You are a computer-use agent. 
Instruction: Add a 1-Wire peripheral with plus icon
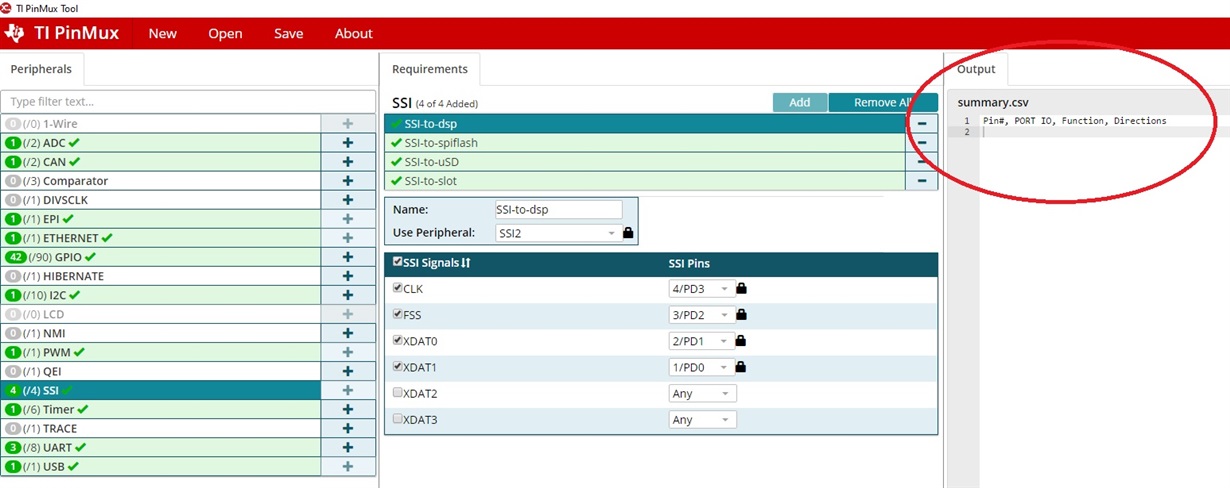click(x=348, y=124)
